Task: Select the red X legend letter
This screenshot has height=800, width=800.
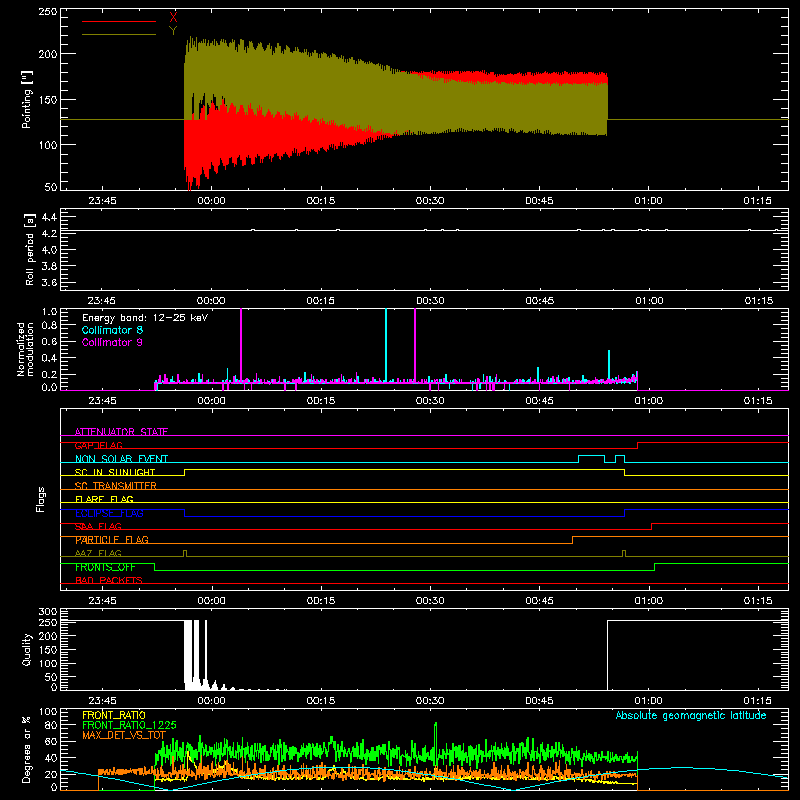Action: coord(173,18)
